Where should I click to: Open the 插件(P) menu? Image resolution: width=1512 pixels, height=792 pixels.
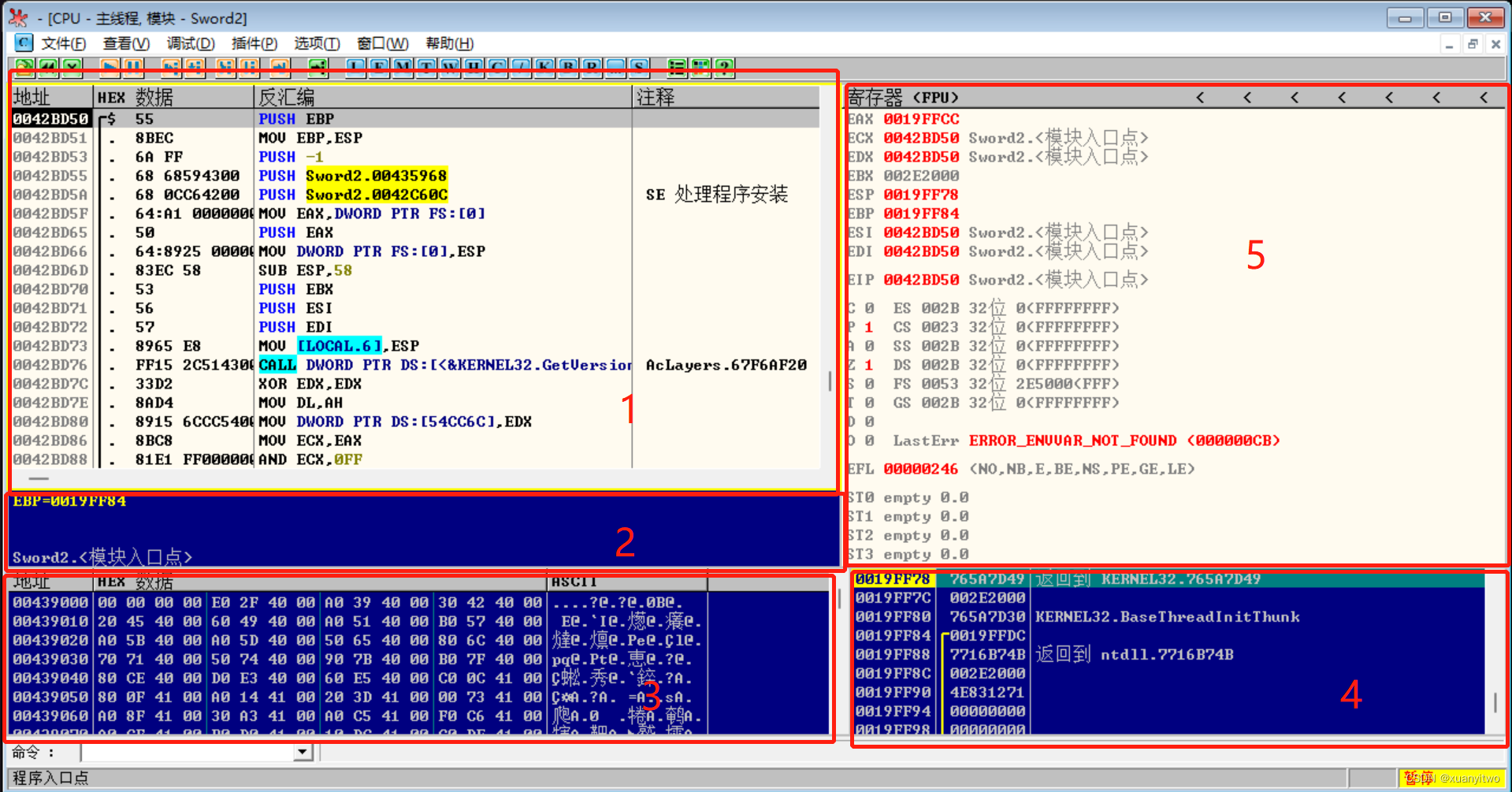point(254,43)
